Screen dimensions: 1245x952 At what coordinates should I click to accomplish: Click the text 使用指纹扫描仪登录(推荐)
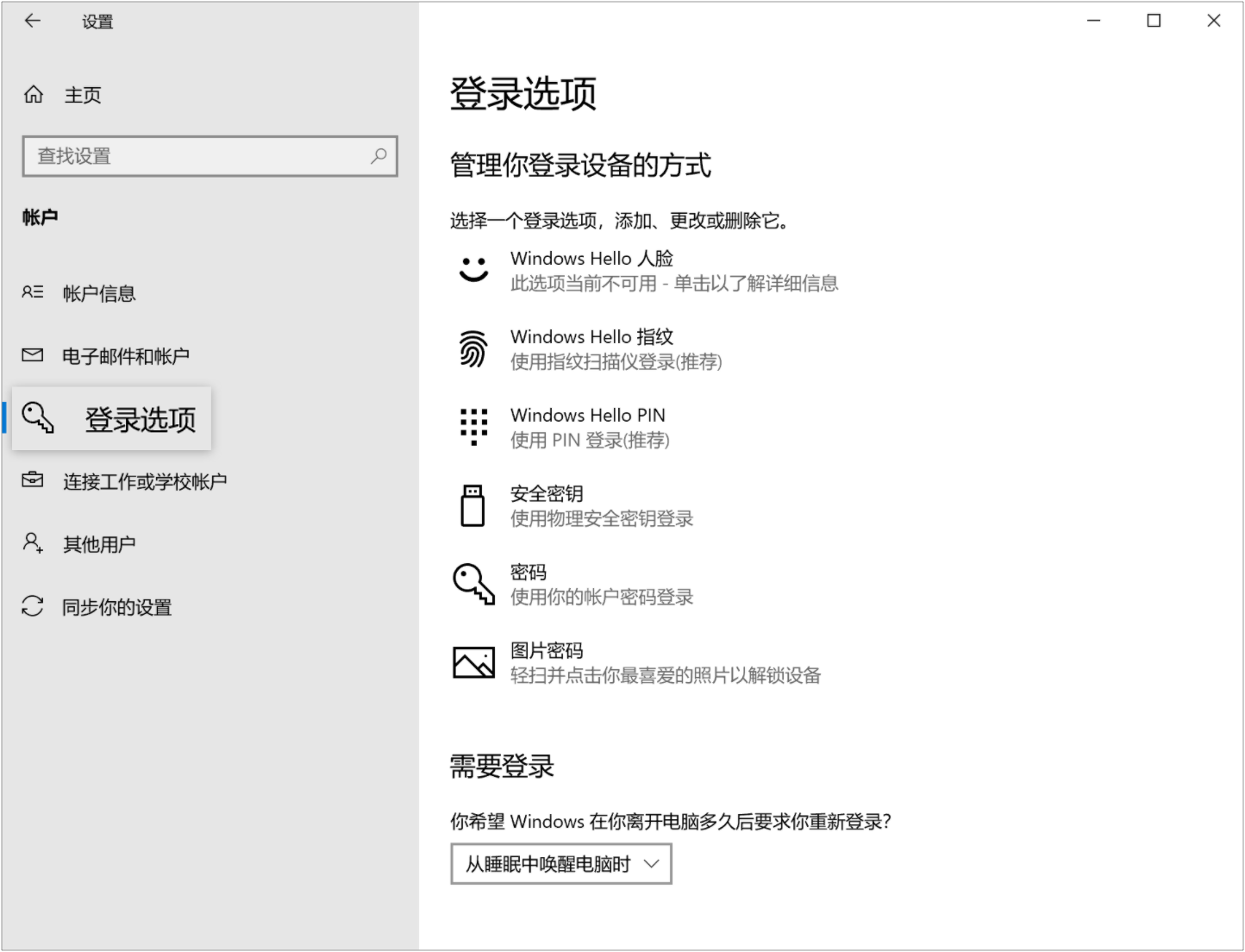coord(616,361)
